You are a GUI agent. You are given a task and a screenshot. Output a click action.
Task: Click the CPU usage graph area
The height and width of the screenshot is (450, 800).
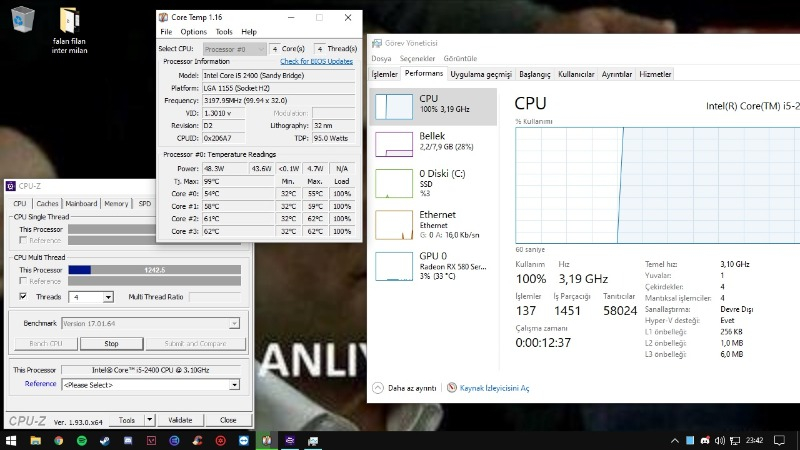point(658,185)
